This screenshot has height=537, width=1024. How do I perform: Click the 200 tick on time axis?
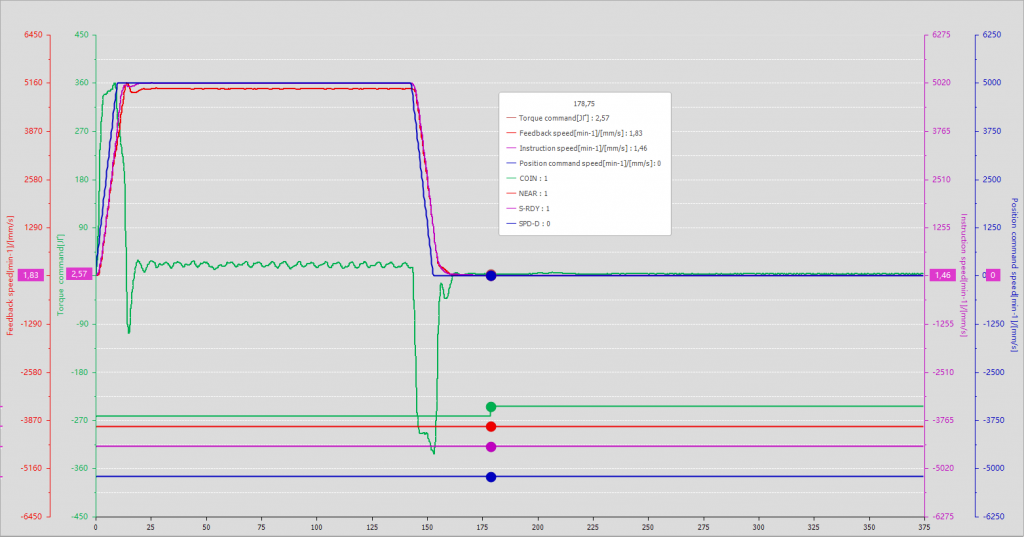click(x=538, y=525)
